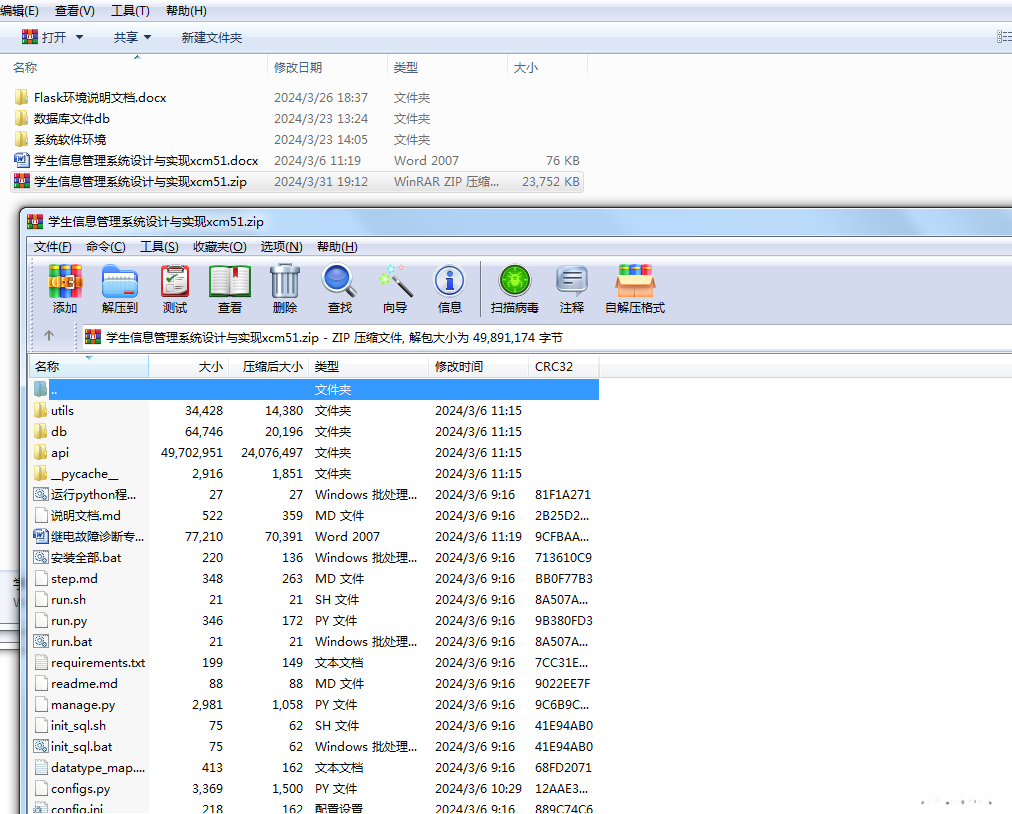Screen dimensions: 1012x814
Task: Open 命令(C) menu in WinRAR
Action: tap(106, 247)
